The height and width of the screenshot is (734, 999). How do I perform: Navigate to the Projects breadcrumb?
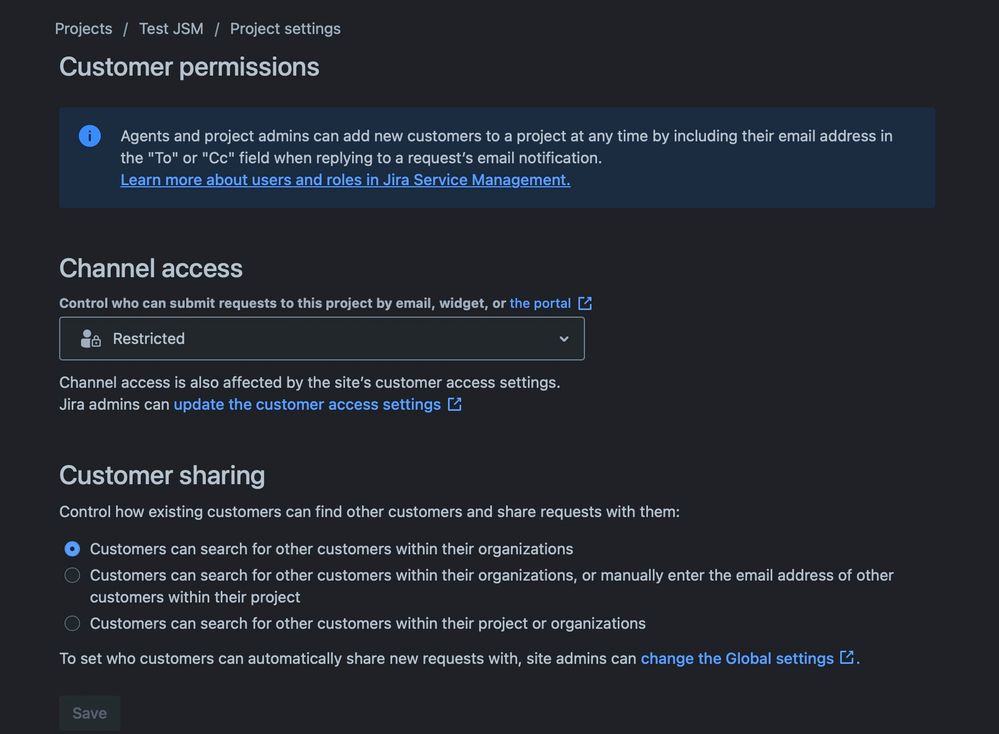(83, 28)
